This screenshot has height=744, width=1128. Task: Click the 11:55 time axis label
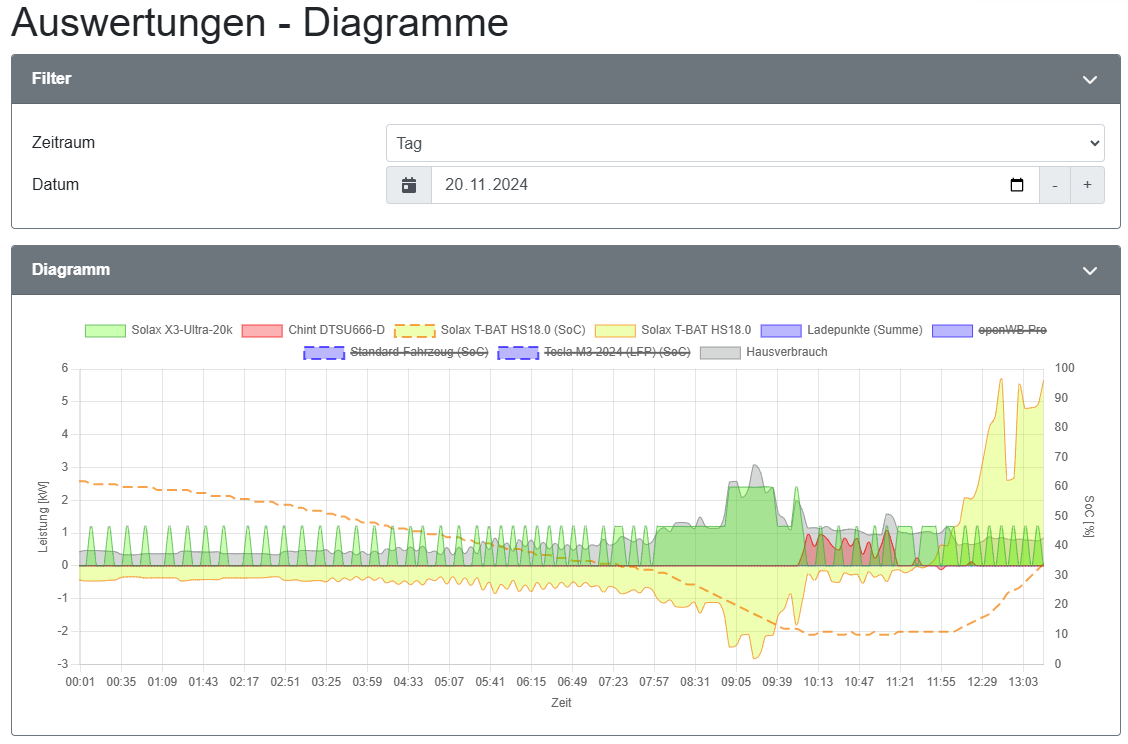tap(941, 682)
